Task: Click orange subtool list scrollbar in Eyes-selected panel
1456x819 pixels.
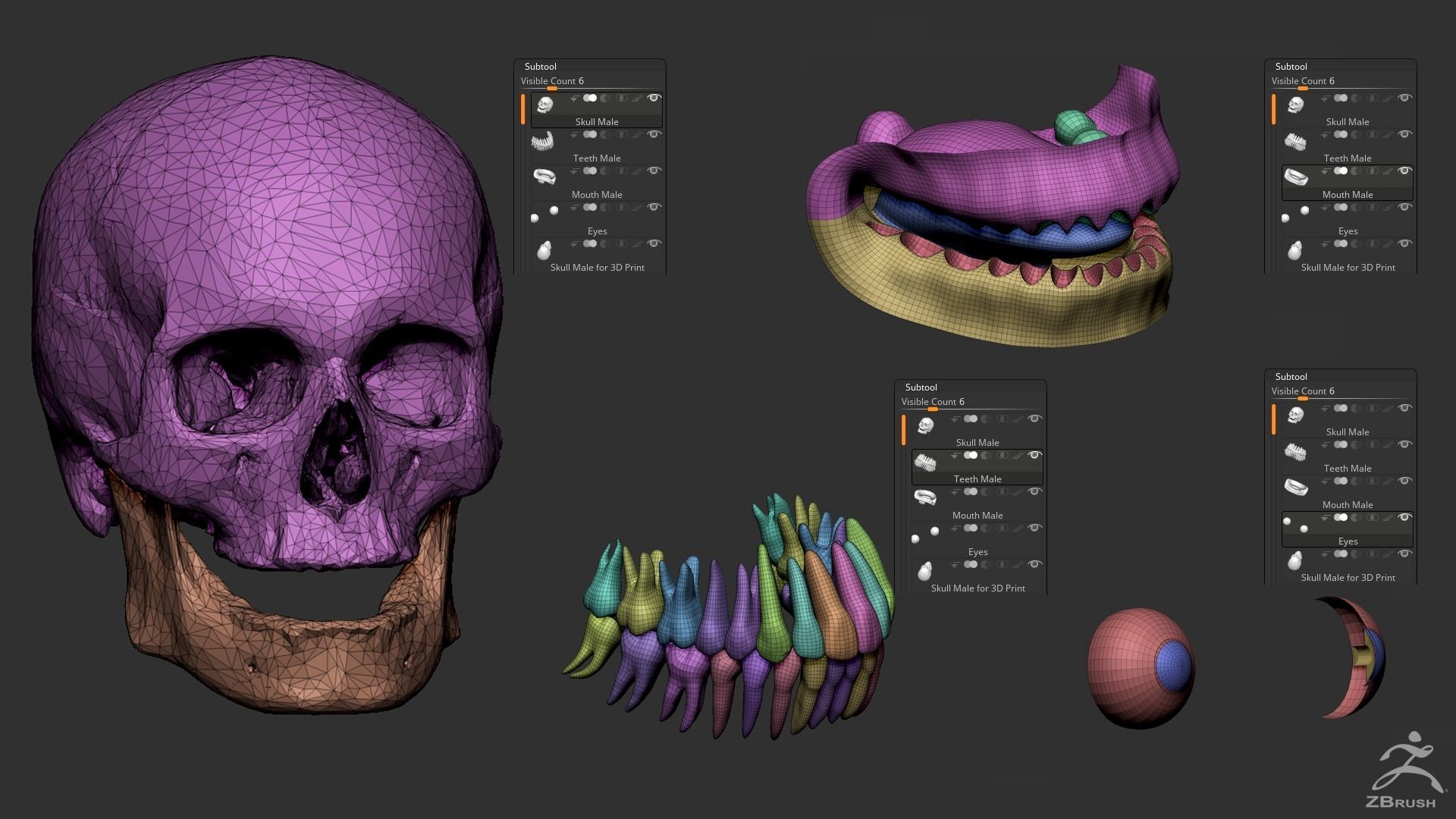Action: (1273, 419)
